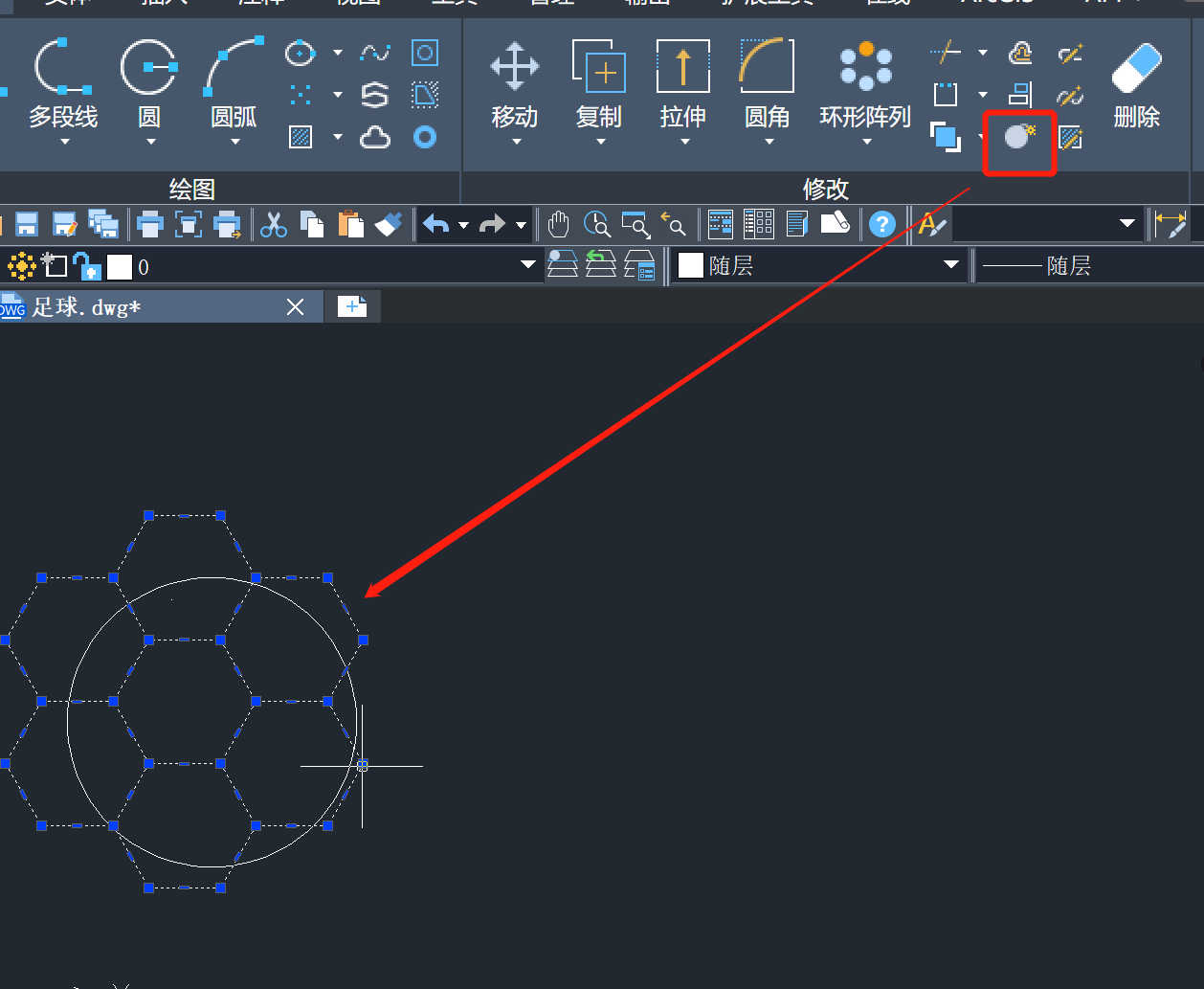Click the explode bomb icon
The width and height of the screenshot is (1204, 989).
click(x=1020, y=137)
